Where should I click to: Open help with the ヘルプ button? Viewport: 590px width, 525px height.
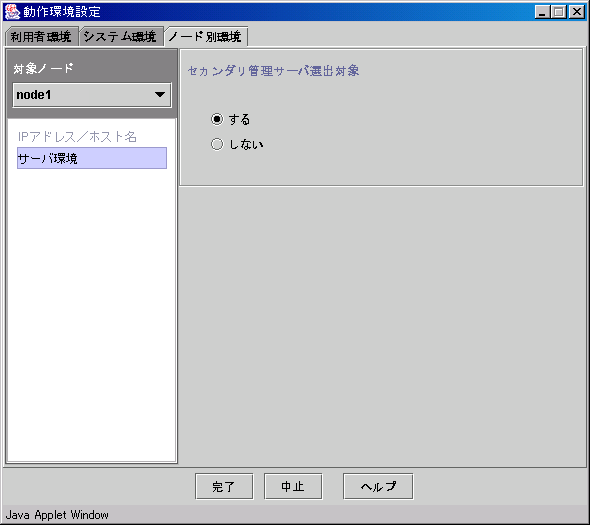pos(378,486)
